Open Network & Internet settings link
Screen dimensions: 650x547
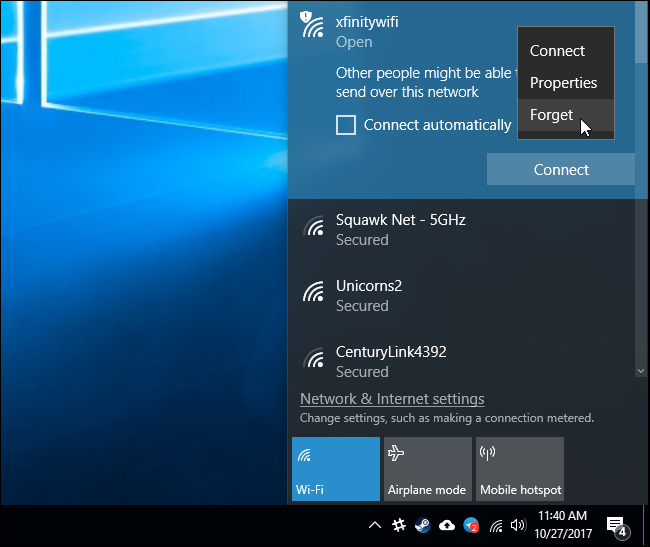[x=392, y=399]
